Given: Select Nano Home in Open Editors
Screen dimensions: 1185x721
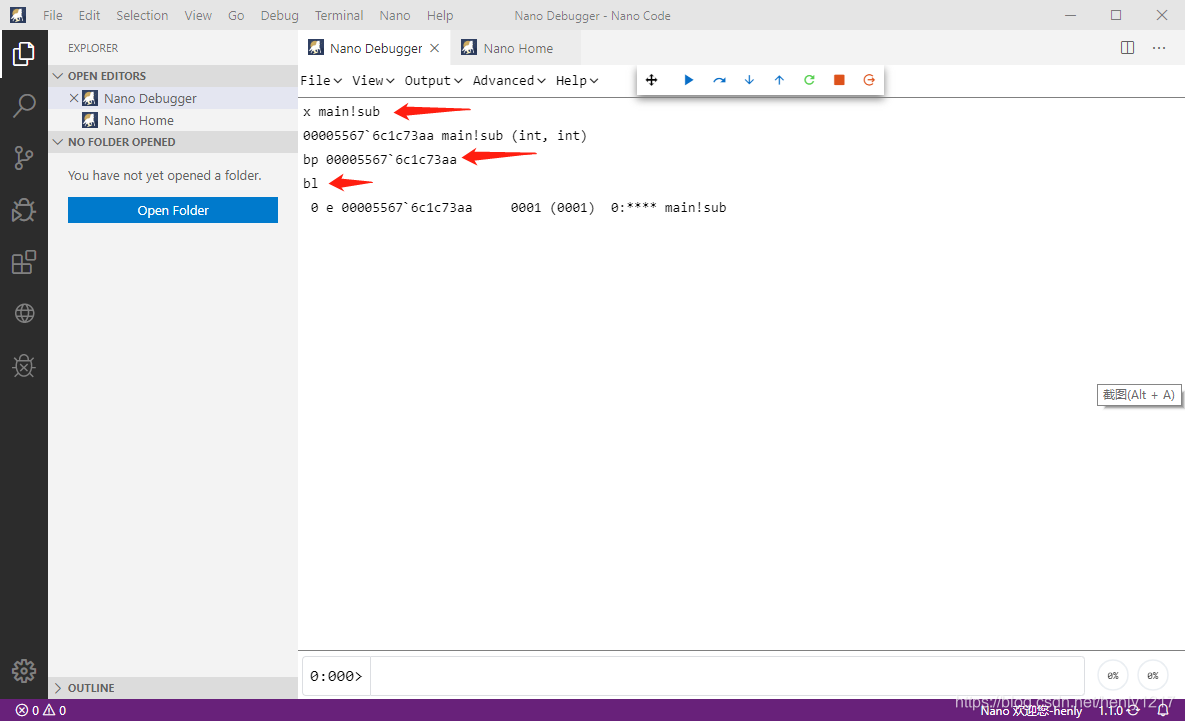Looking at the screenshot, I should tap(173, 120).
